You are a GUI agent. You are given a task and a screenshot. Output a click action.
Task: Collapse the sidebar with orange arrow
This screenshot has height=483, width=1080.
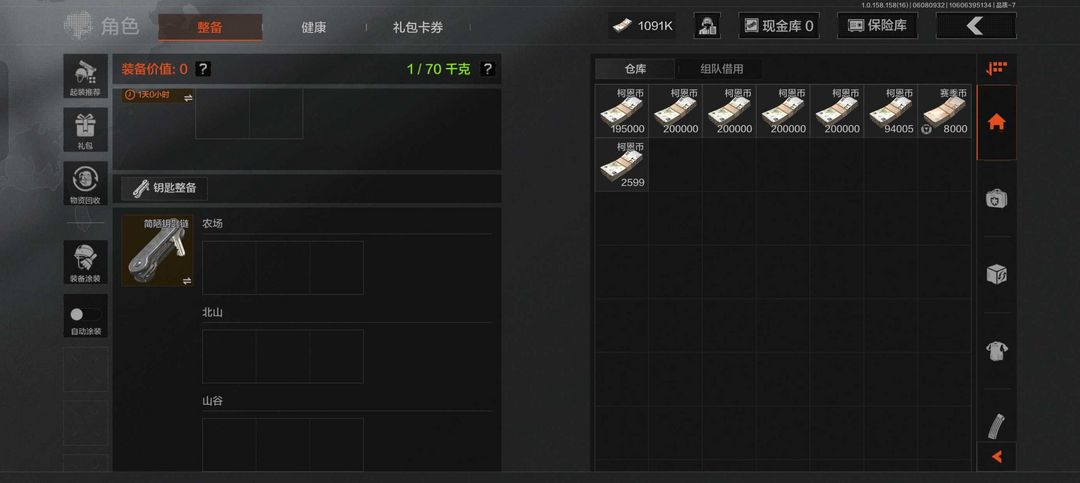pyautogui.click(x=996, y=457)
